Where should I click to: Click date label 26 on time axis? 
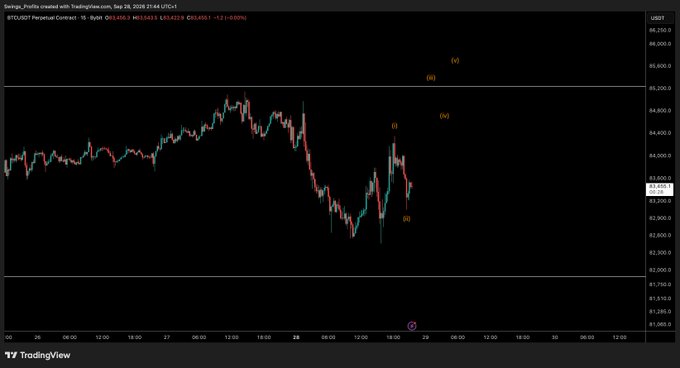coord(37,337)
